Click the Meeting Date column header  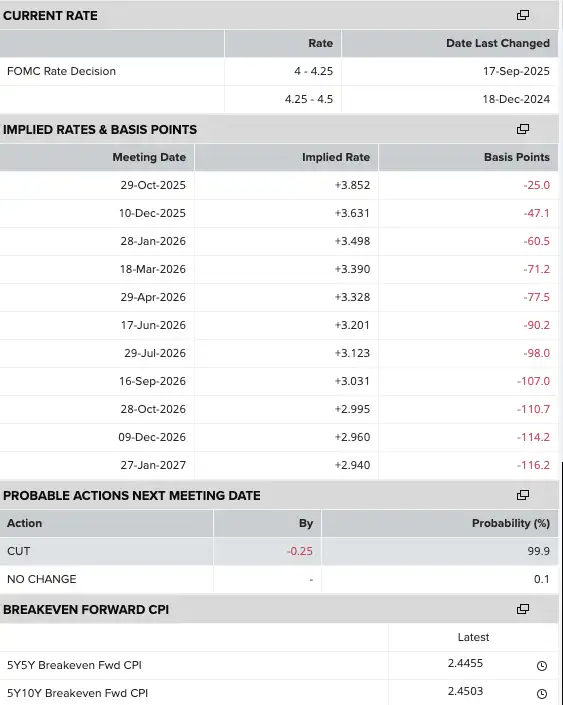point(149,157)
